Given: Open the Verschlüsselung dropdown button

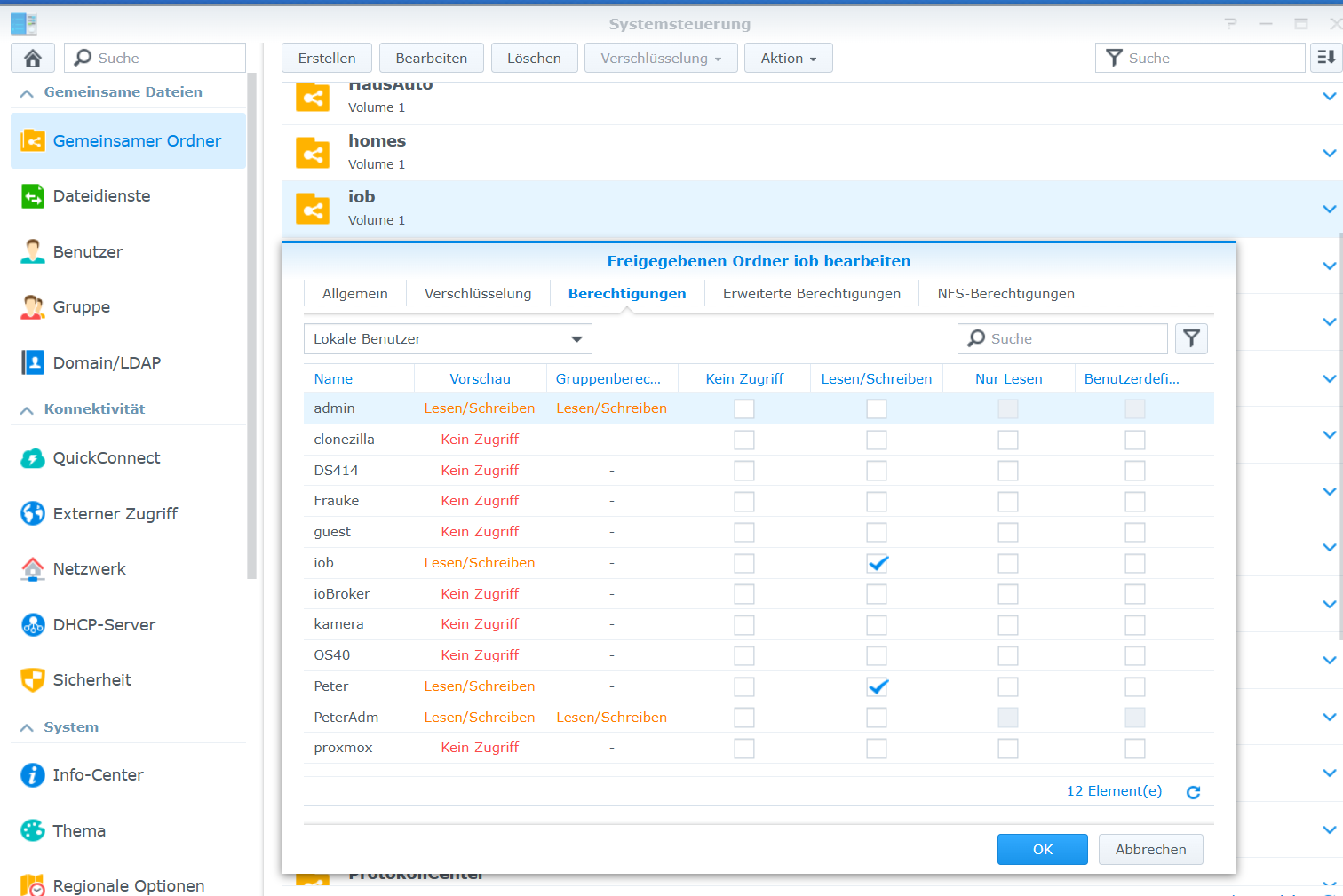Looking at the screenshot, I should 661,58.
